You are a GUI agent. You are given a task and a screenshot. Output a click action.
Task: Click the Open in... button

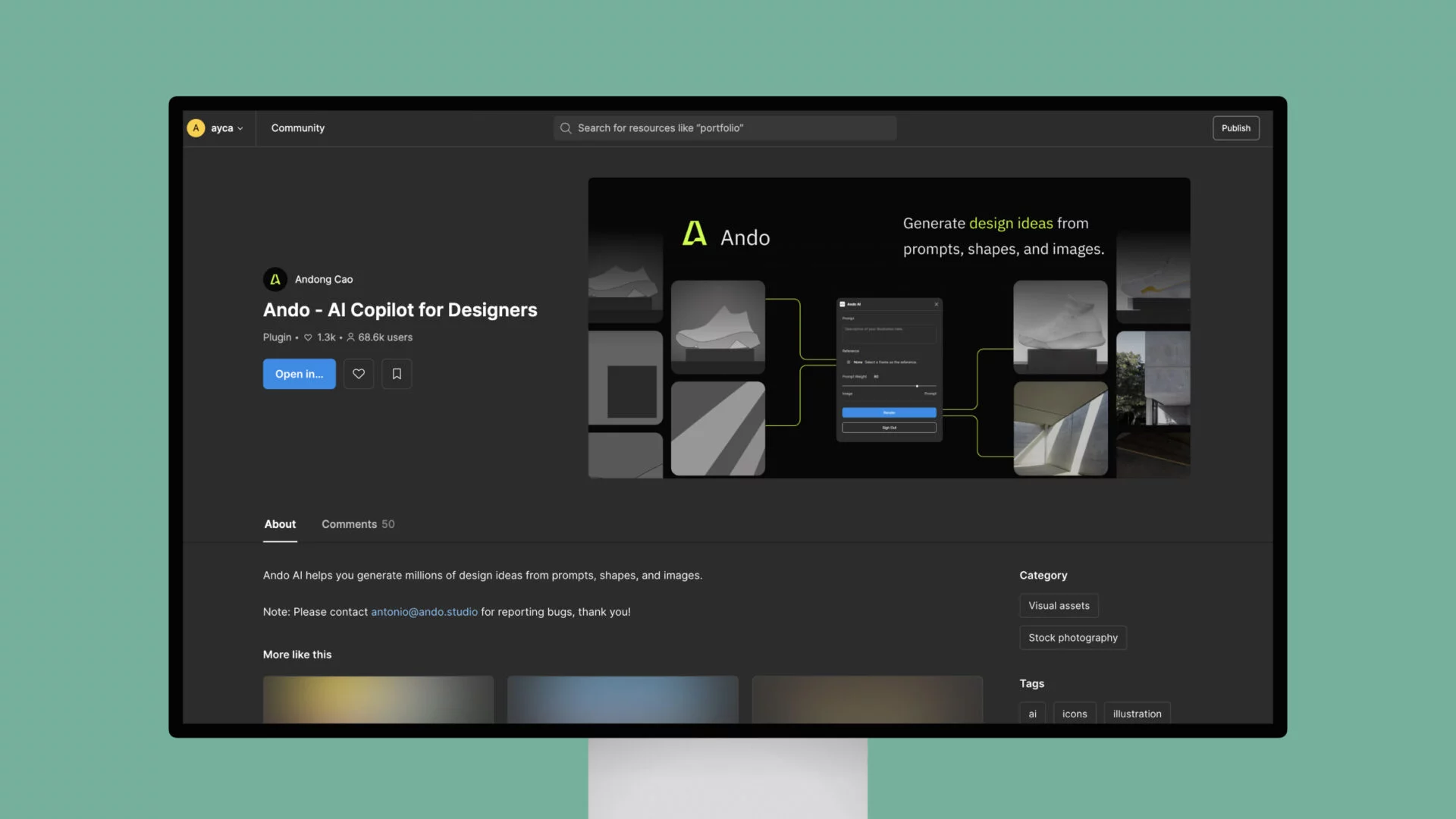pyautogui.click(x=300, y=374)
